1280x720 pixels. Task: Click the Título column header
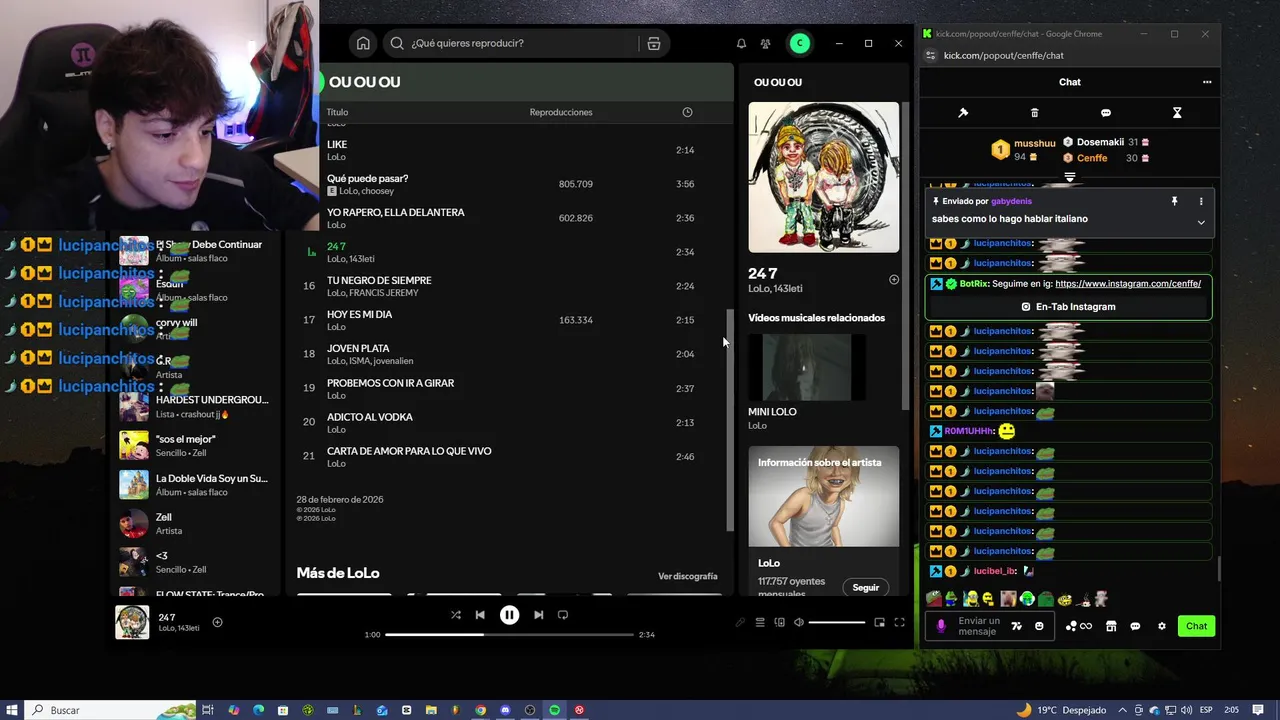[337, 112]
